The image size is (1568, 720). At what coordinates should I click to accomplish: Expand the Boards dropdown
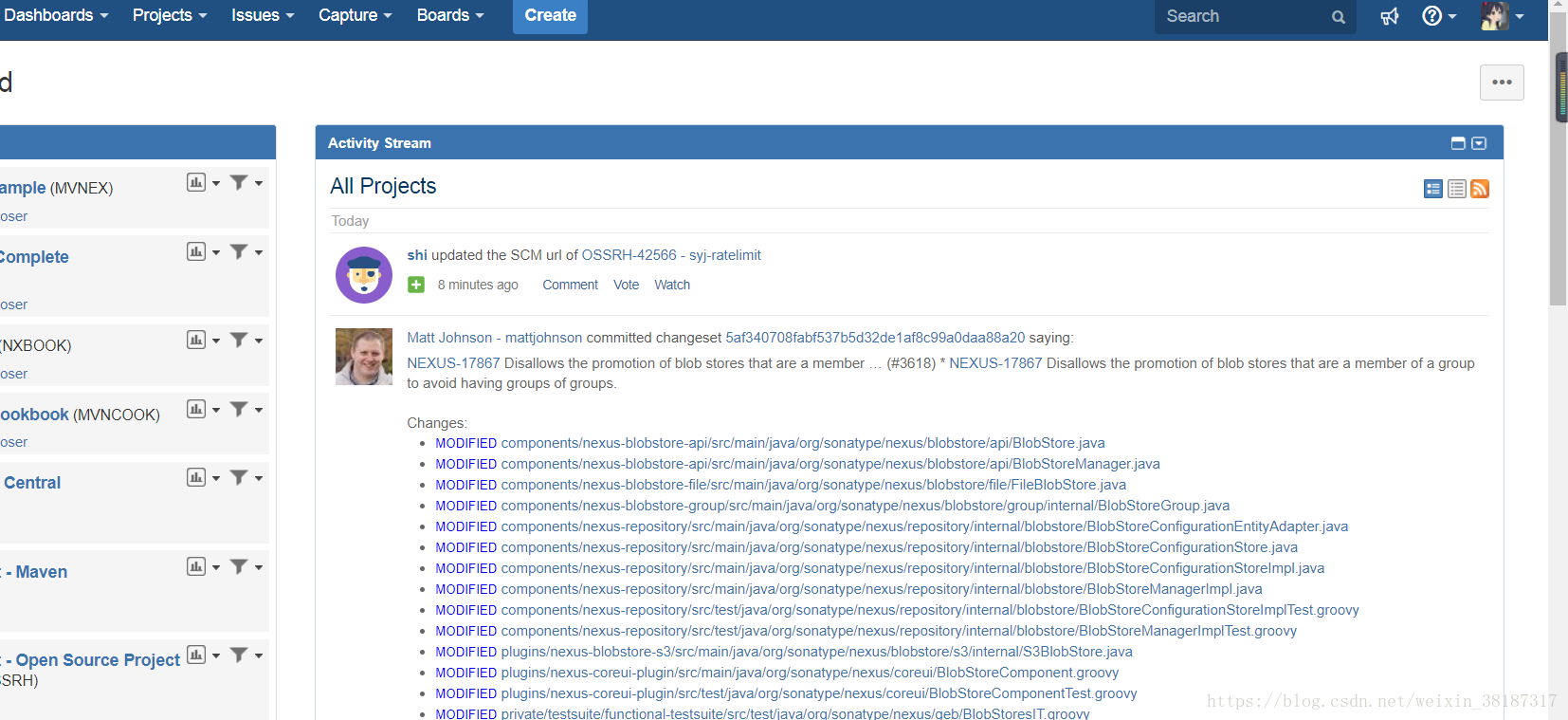(x=450, y=15)
